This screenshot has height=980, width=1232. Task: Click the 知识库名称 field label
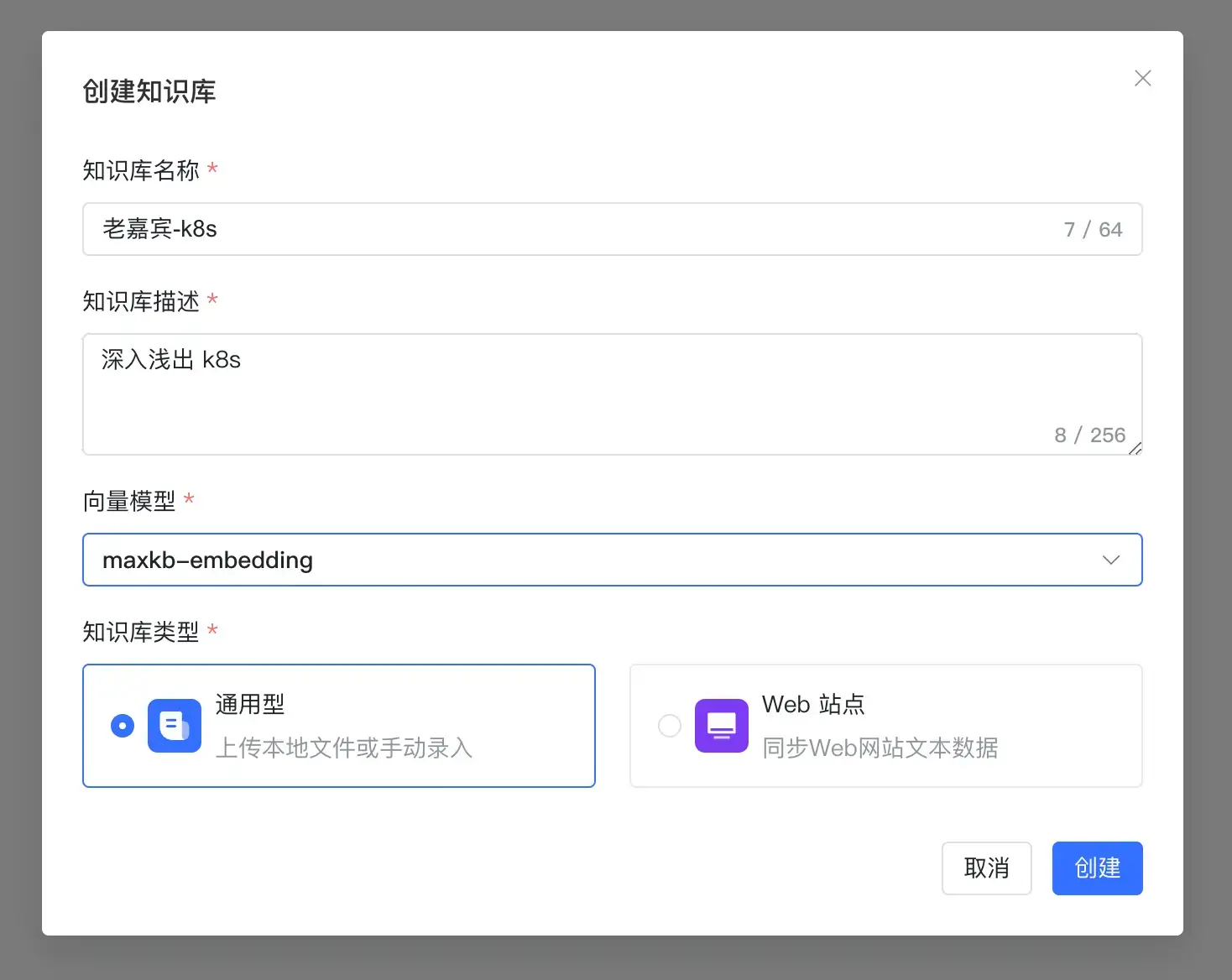click(141, 170)
